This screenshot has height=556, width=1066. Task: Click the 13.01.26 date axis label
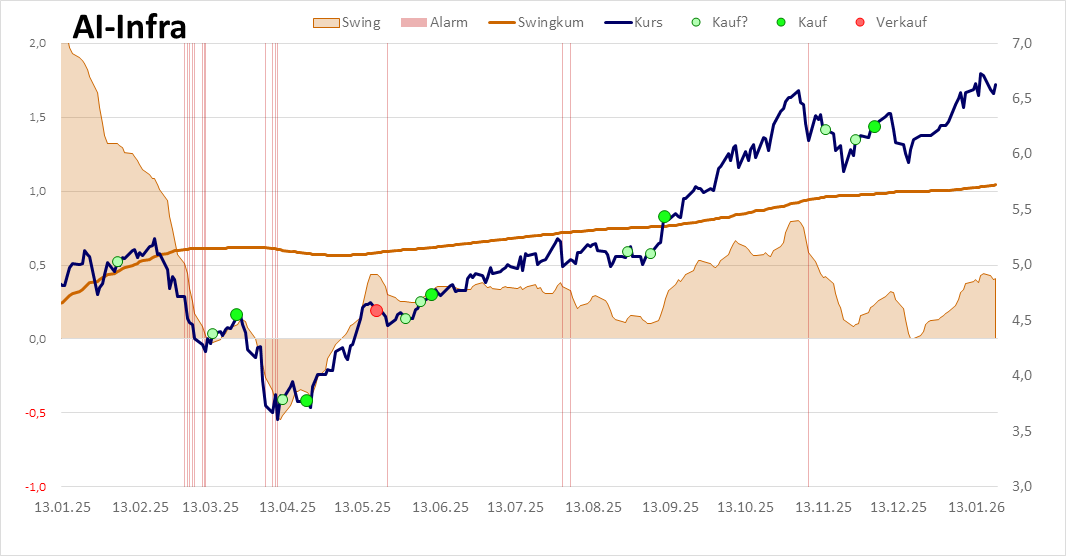(x=978, y=507)
